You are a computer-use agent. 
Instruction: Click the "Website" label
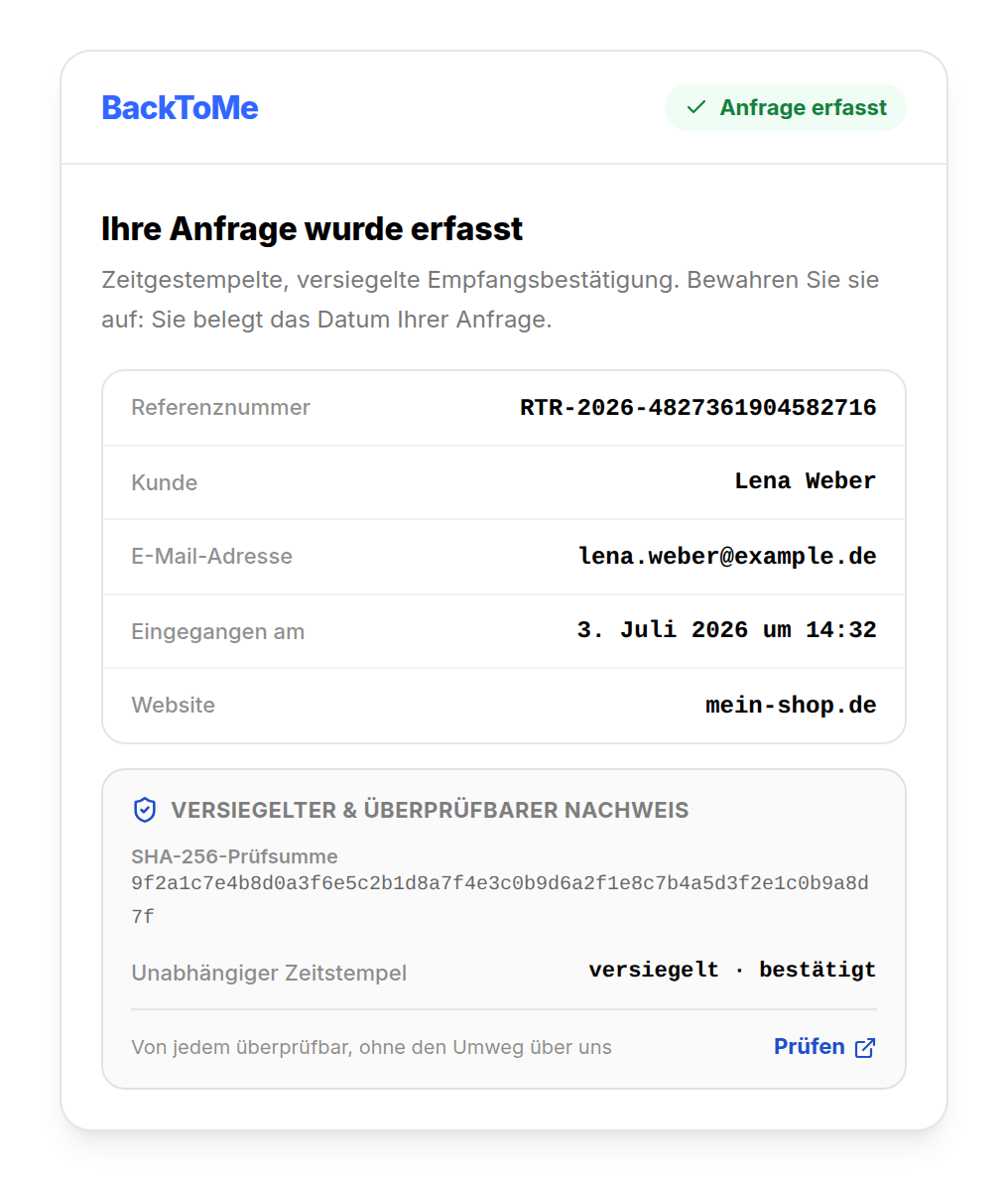coord(173,706)
